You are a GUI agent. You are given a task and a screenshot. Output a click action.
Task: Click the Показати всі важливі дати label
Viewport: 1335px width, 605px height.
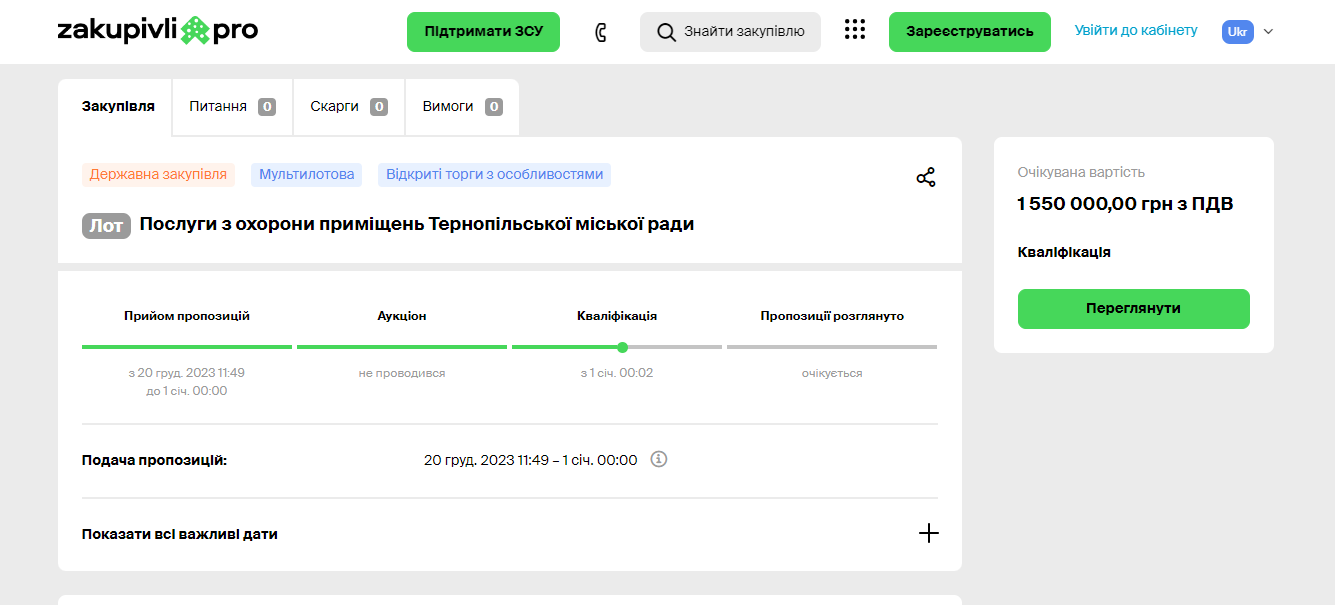pos(180,534)
